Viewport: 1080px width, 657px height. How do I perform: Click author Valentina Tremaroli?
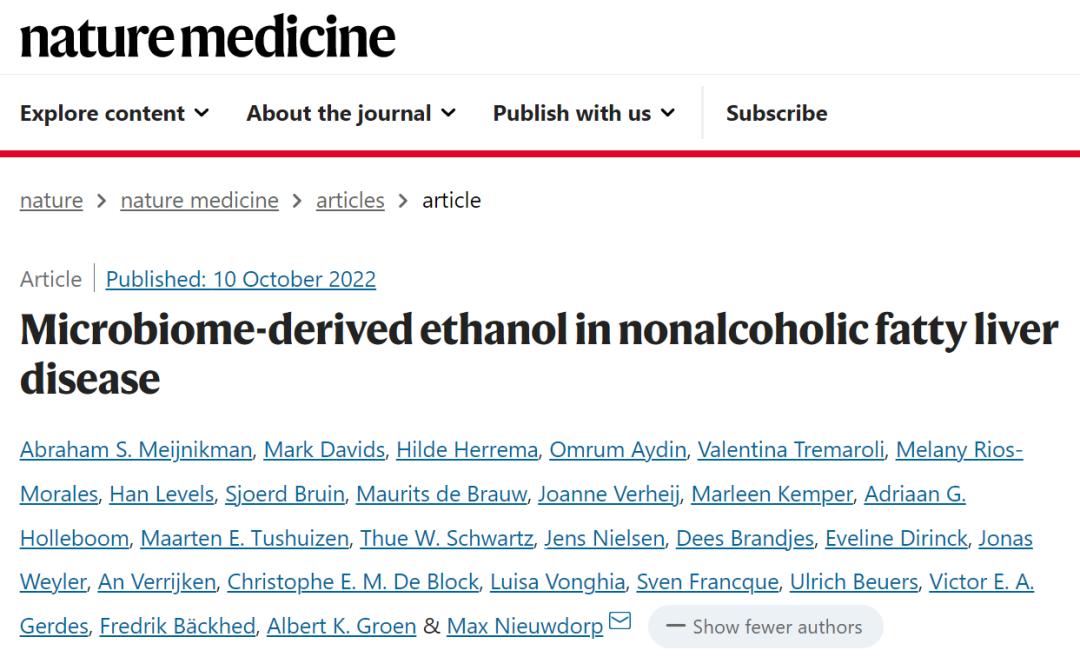pyautogui.click(x=791, y=450)
